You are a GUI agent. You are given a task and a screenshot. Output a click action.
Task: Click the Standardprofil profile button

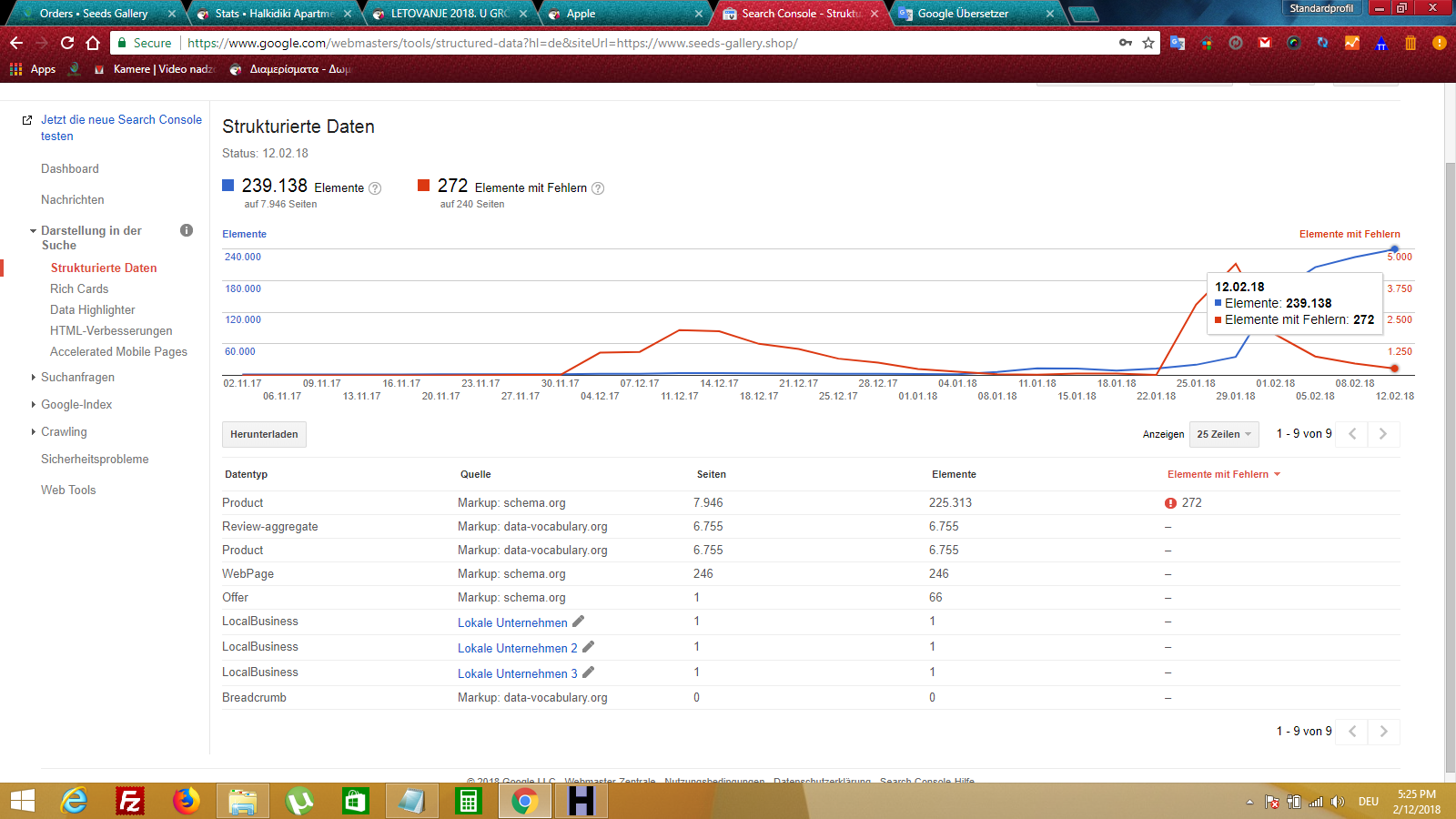[1321, 8]
